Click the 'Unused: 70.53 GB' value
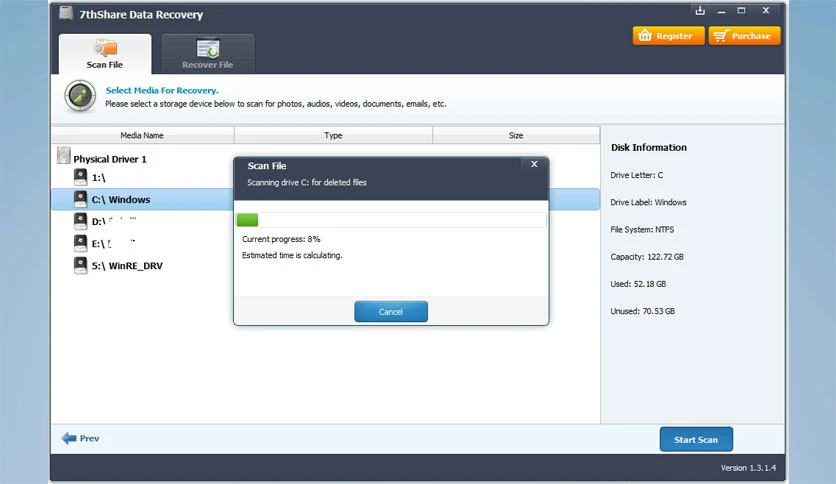The image size is (836, 484). click(x=642, y=311)
